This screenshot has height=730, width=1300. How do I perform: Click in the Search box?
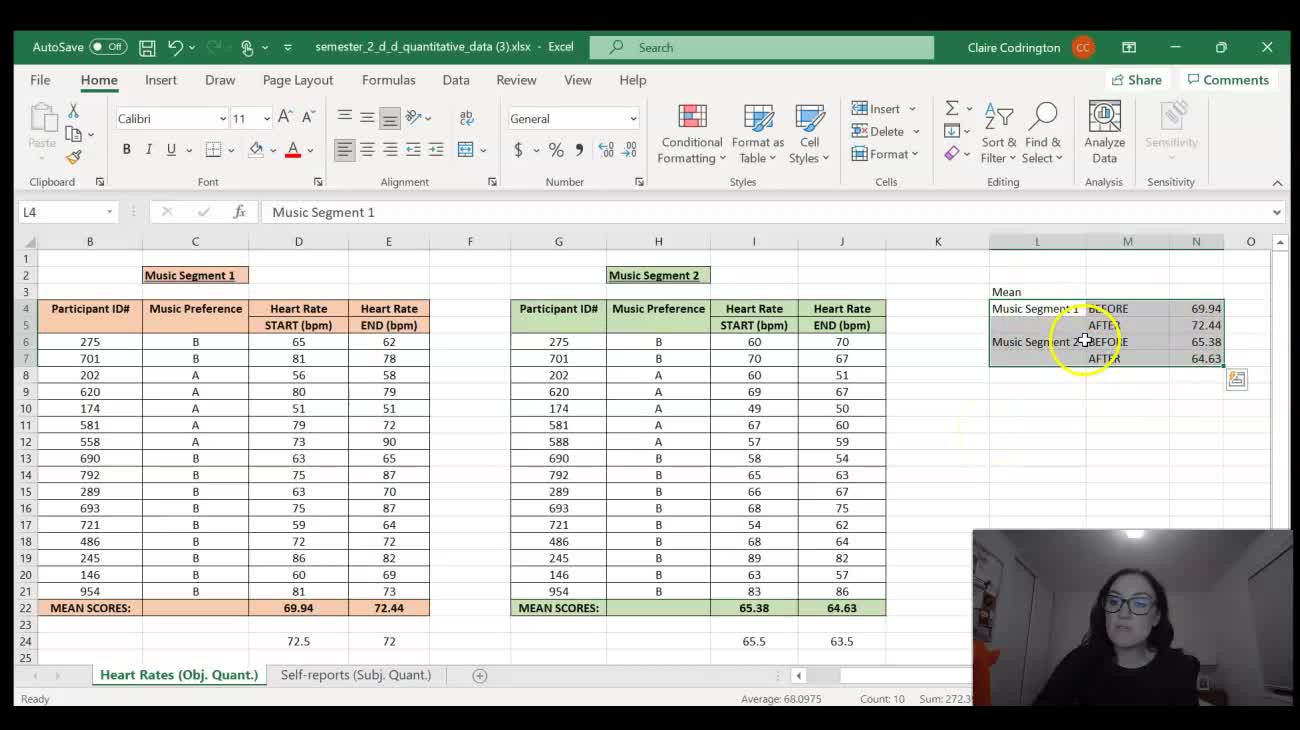click(760, 47)
